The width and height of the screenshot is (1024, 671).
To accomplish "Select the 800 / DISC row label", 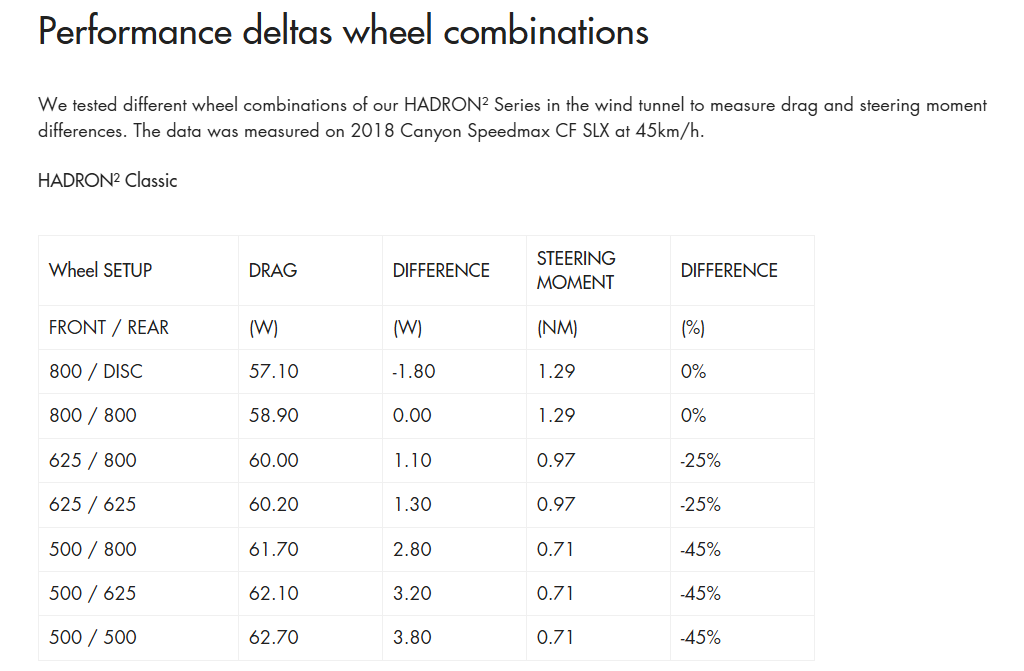I will click(96, 371).
